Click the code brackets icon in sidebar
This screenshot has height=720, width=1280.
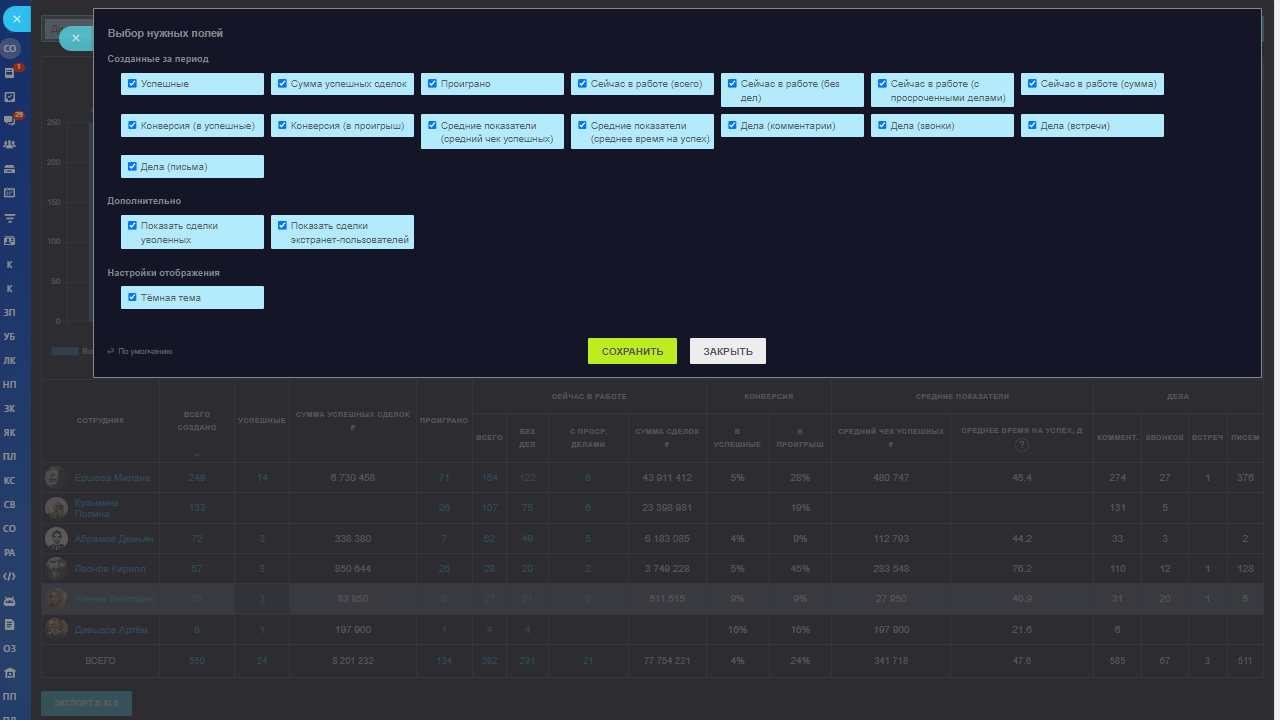point(10,576)
